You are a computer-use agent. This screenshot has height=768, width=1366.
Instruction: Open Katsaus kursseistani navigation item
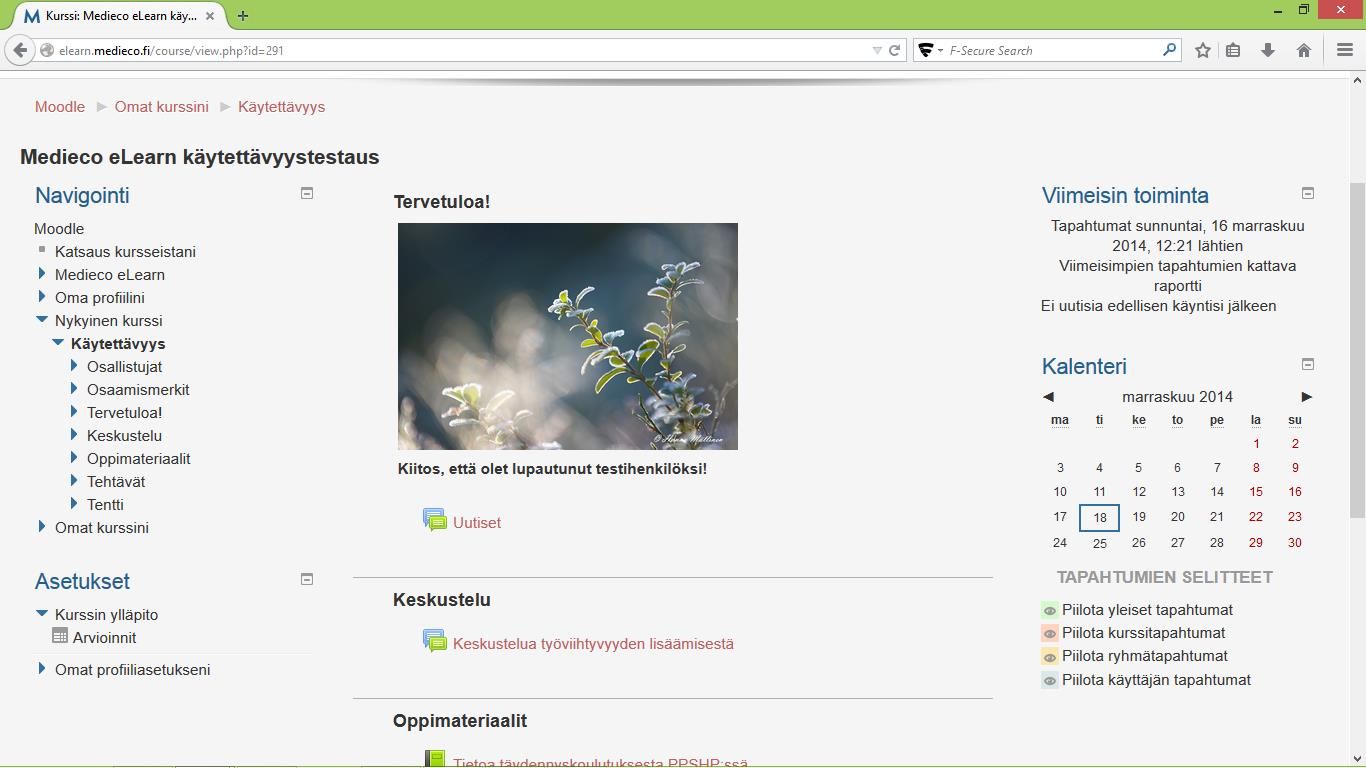pos(125,252)
